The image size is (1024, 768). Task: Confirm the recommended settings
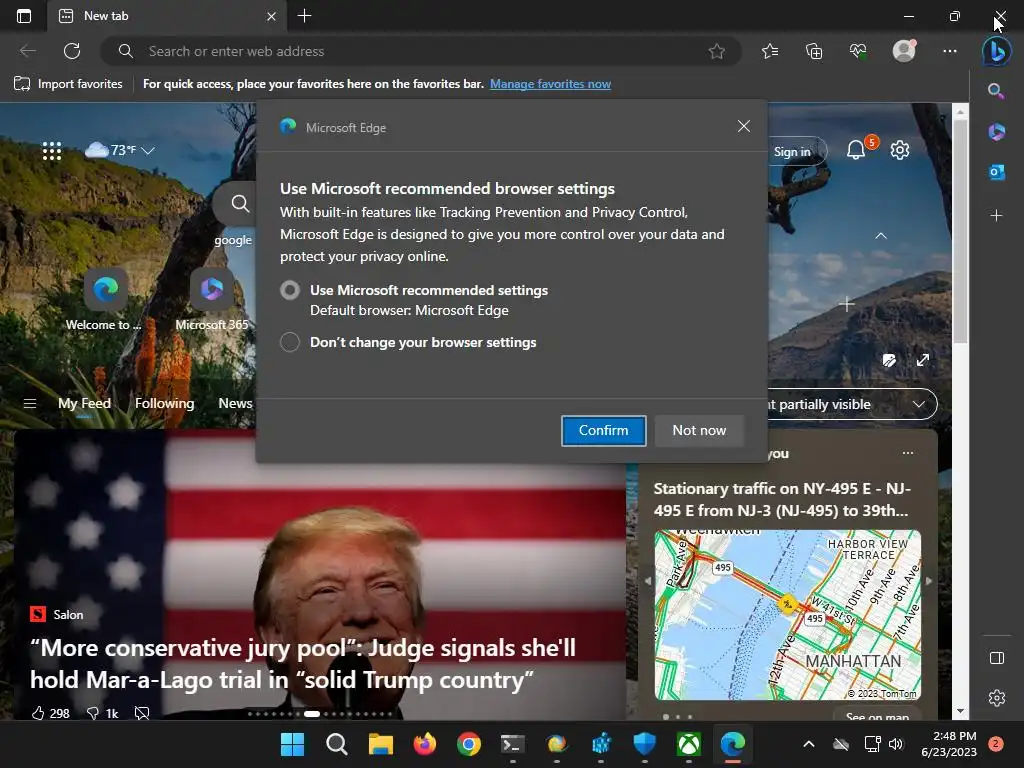(603, 430)
